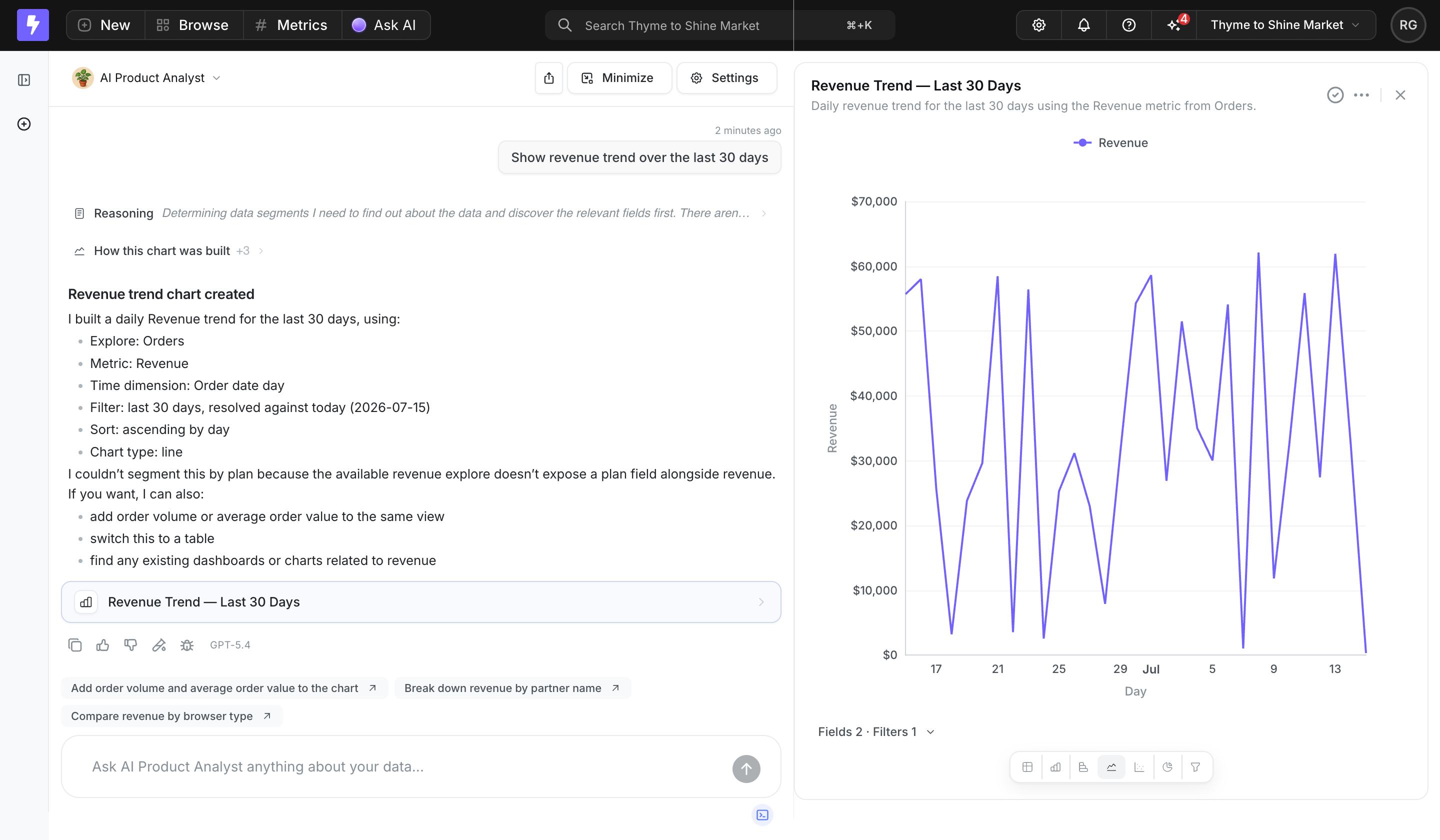Screen dimensions: 1440x840
Task: Share the AI conversation
Action: coord(549,77)
